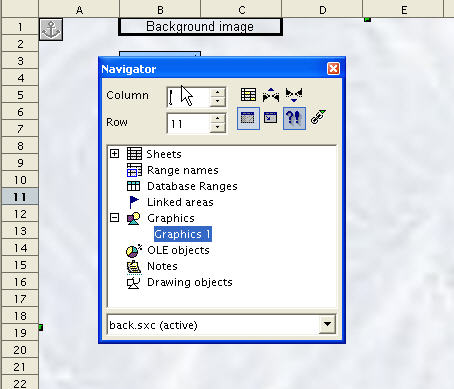
Task: Toggle the Scenarios icon in Navigator
Action: [x=294, y=118]
